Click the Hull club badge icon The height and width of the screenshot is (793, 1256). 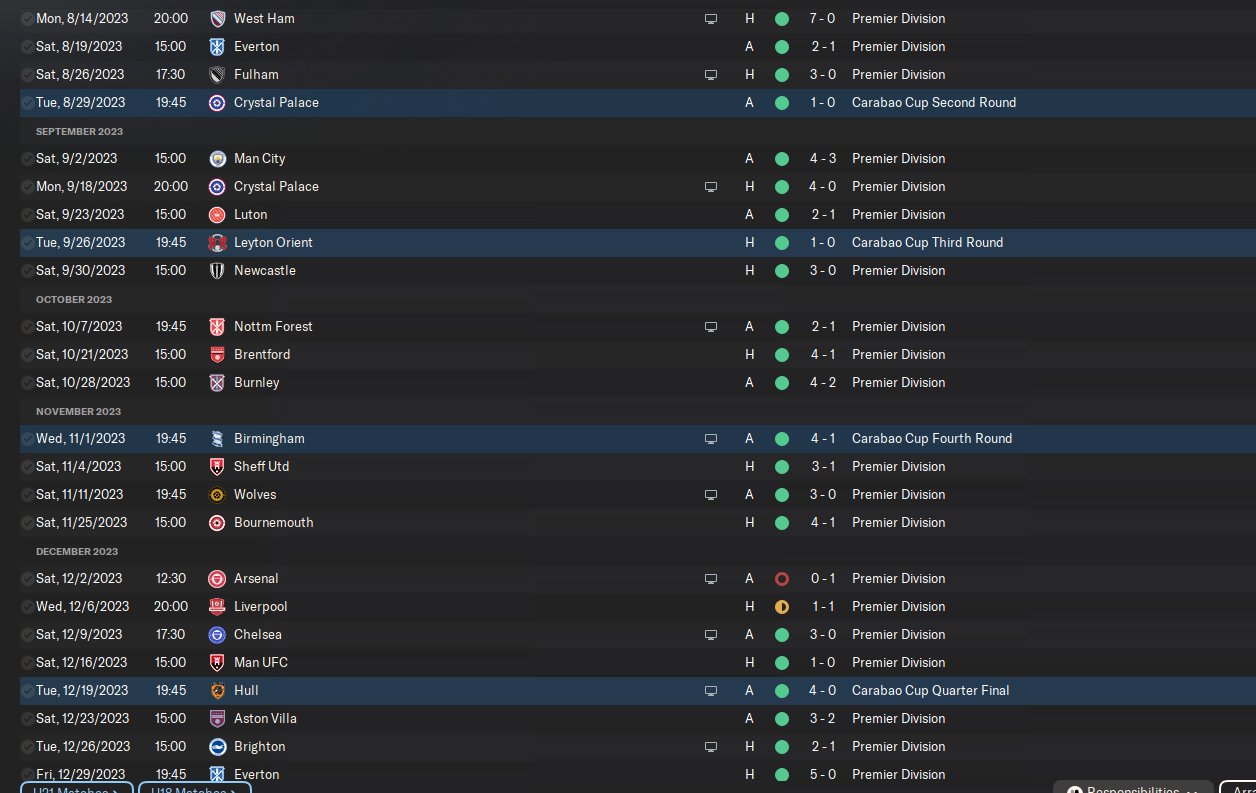[217, 691]
